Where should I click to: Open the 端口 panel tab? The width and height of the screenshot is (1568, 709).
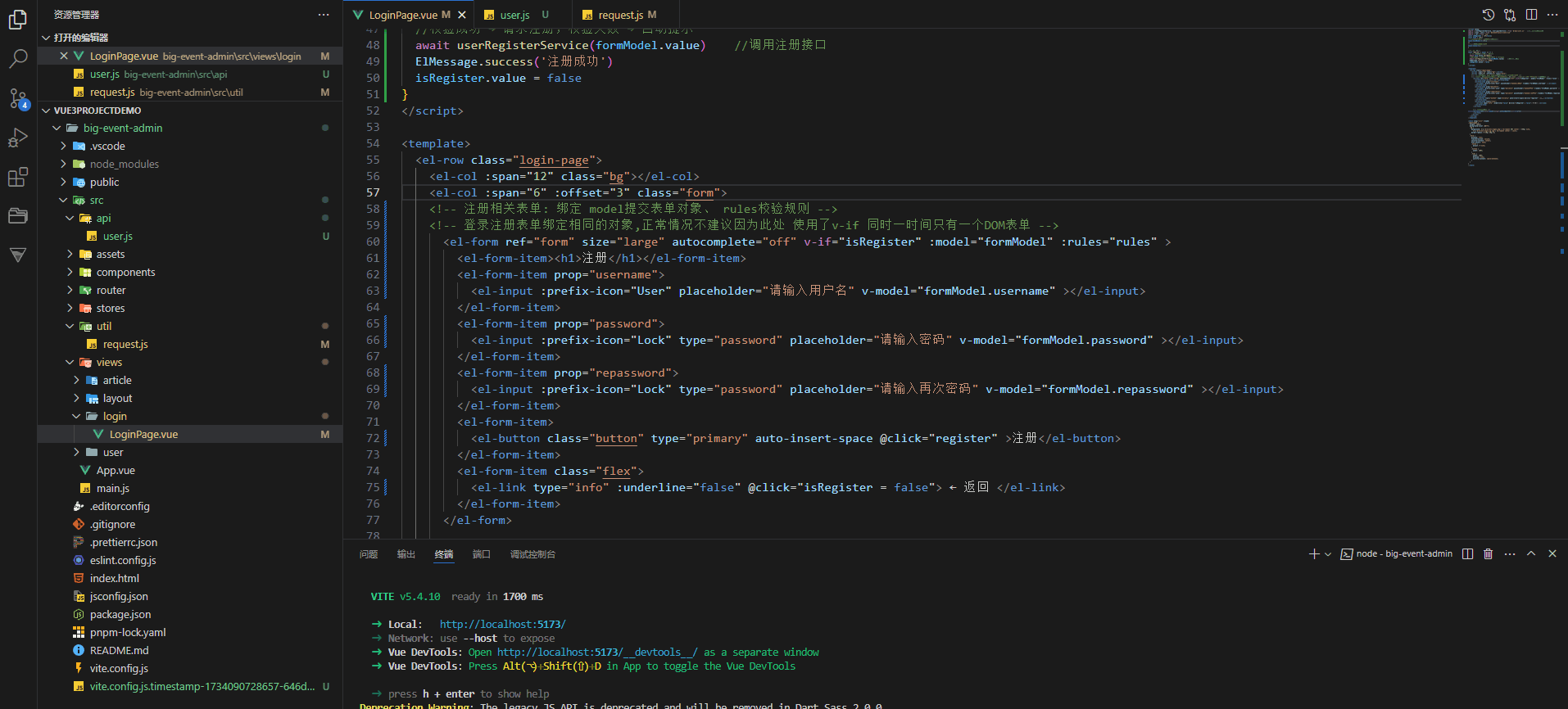pos(482,554)
